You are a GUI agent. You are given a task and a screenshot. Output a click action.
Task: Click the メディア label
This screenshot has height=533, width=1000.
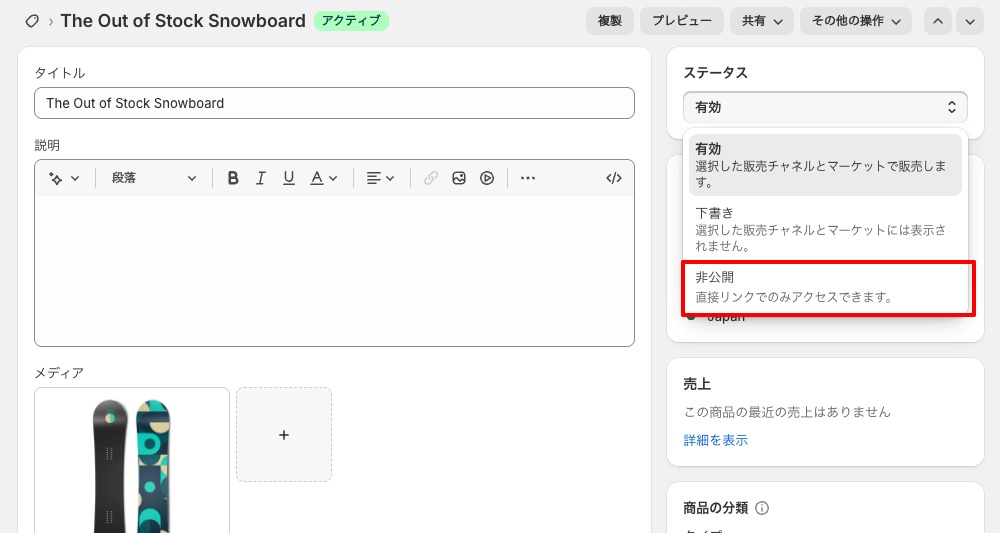point(59,373)
